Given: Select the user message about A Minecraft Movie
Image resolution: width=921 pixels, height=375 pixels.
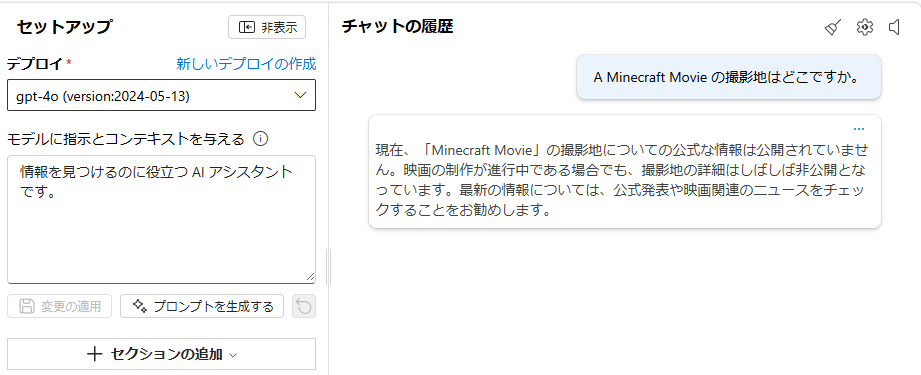Looking at the screenshot, I should [729, 78].
